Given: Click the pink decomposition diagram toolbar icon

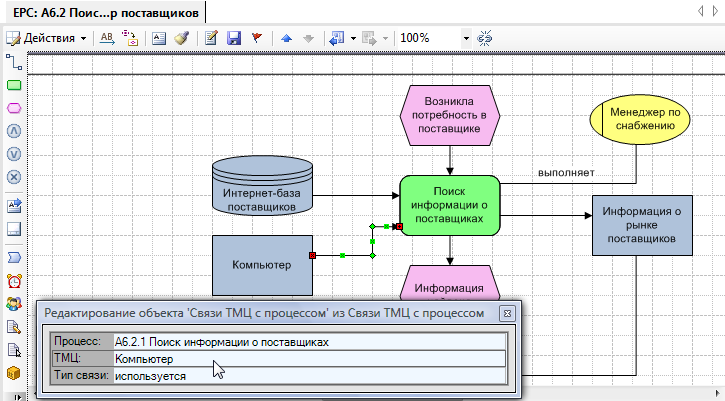Looking at the screenshot, I should [x=130, y=38].
